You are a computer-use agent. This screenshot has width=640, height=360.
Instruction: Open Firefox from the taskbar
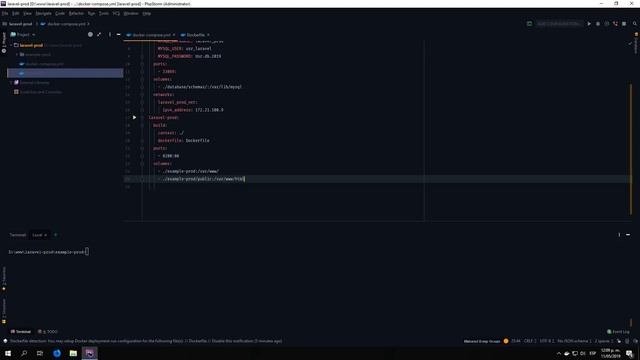point(57,353)
